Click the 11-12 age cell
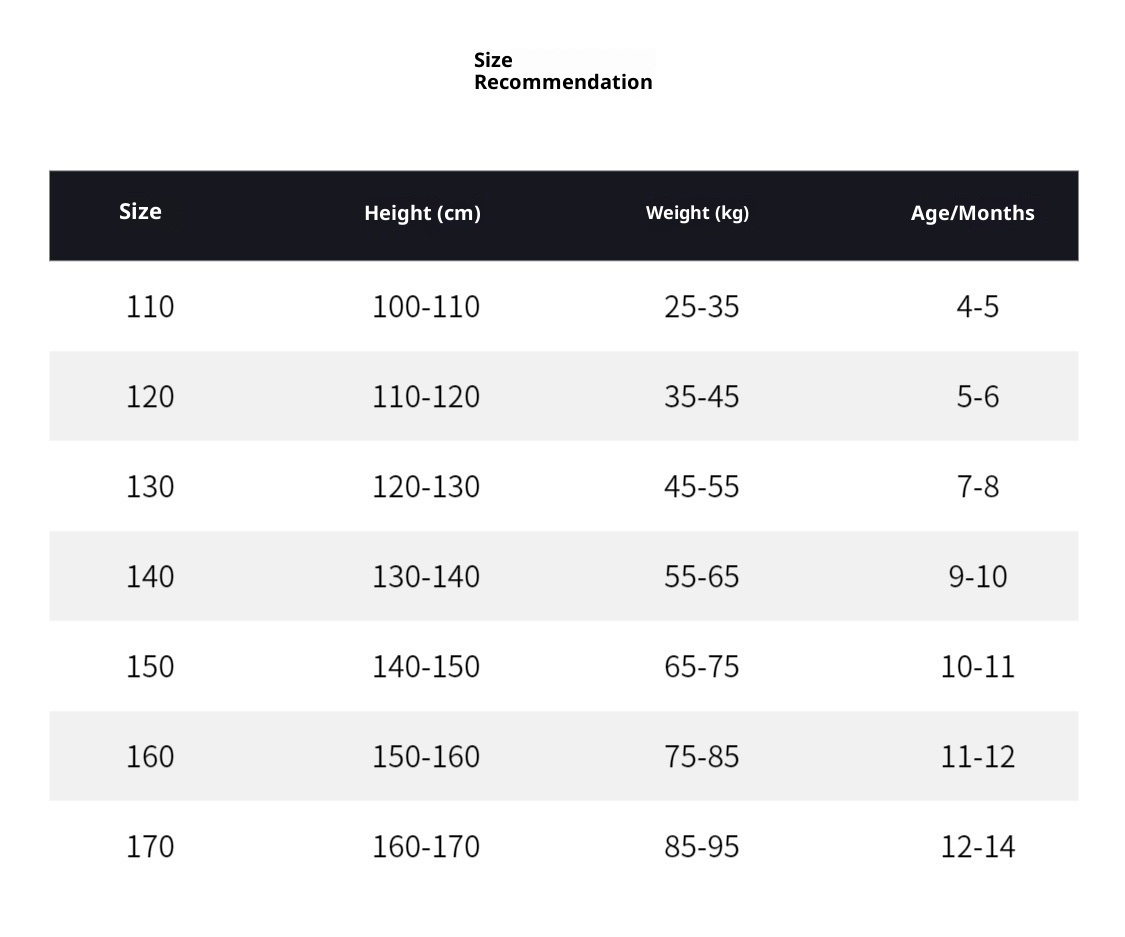1125x937 pixels. click(x=977, y=756)
